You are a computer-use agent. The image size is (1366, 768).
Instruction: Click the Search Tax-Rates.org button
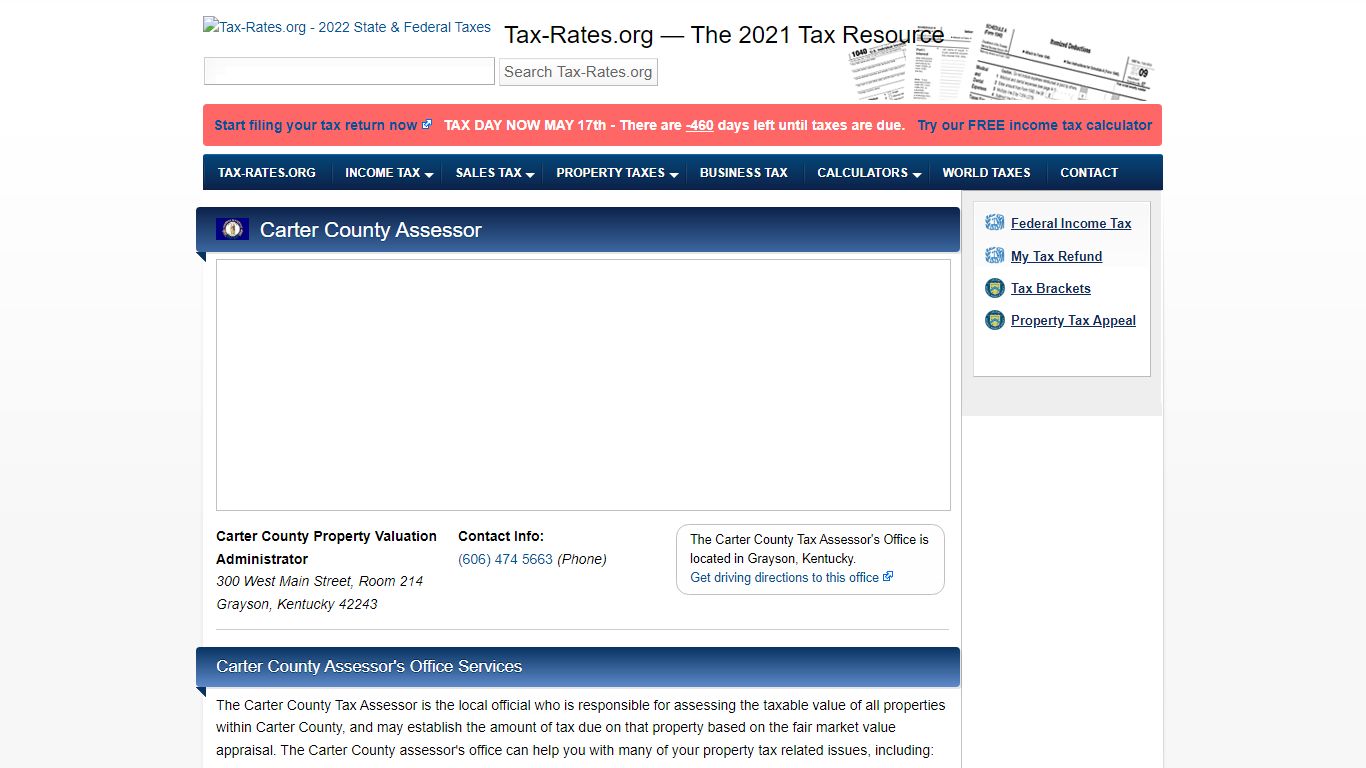pyautogui.click(x=578, y=72)
